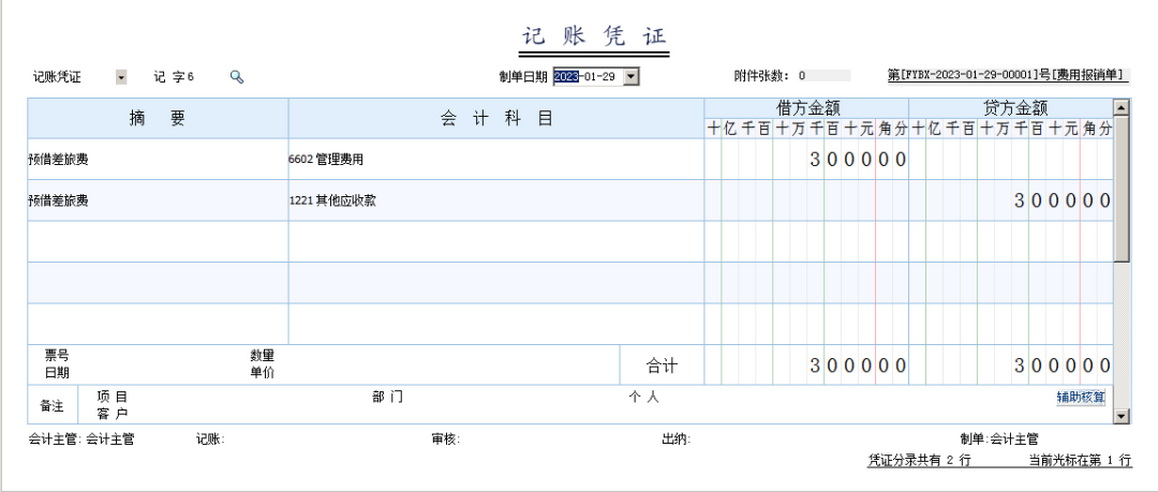Expand the 制单日期 date picker arrow
This screenshot has width=1158, height=492.
[x=631, y=76]
